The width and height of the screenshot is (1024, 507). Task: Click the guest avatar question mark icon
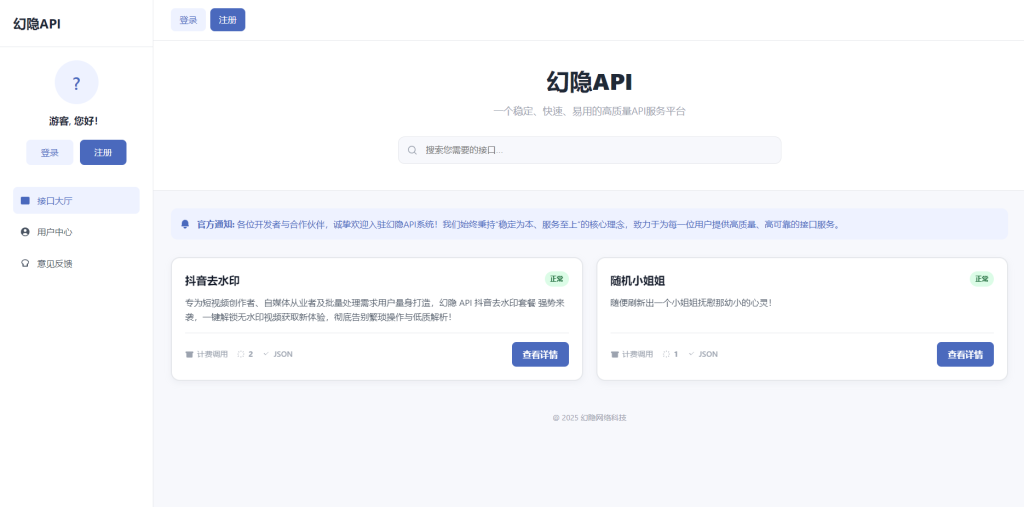coord(76,82)
